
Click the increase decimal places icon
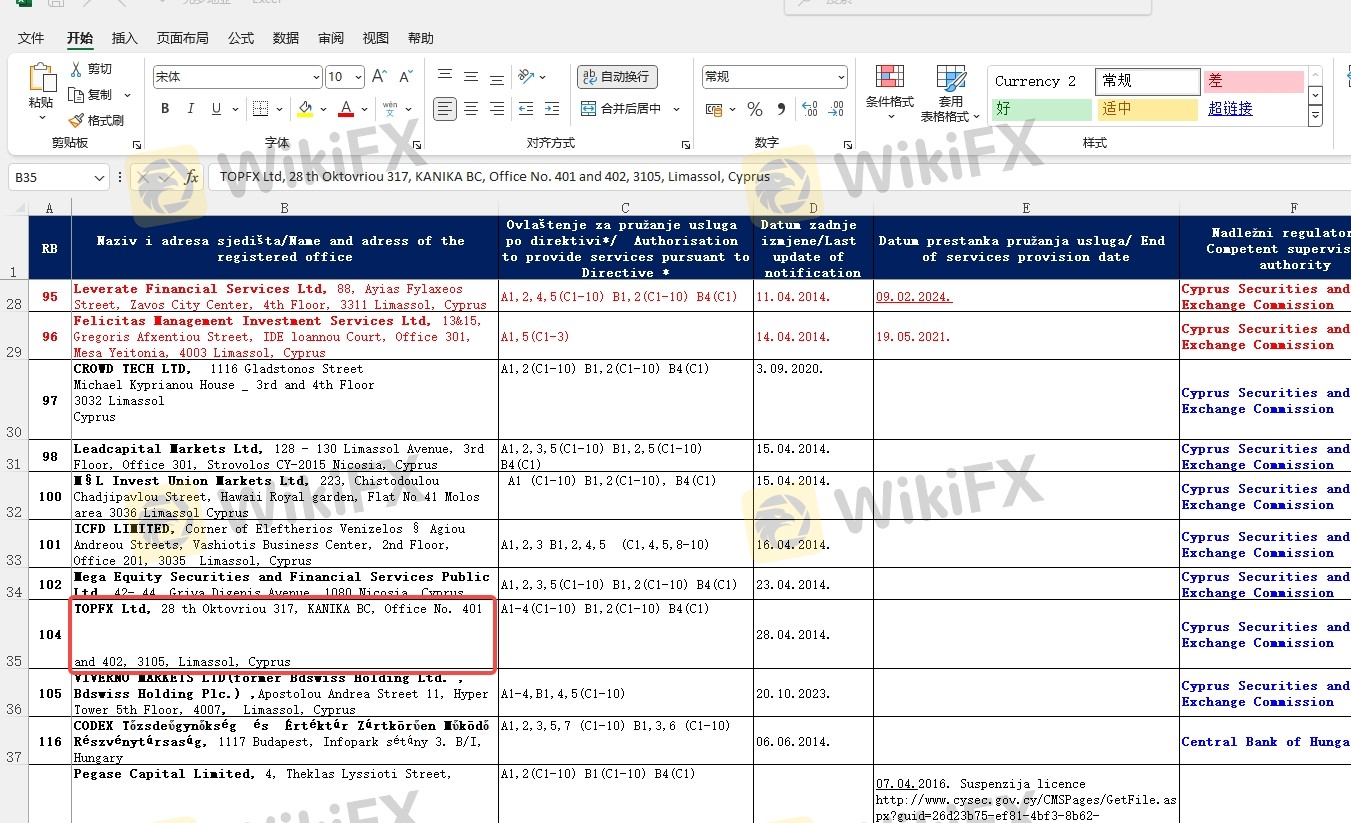(809, 109)
